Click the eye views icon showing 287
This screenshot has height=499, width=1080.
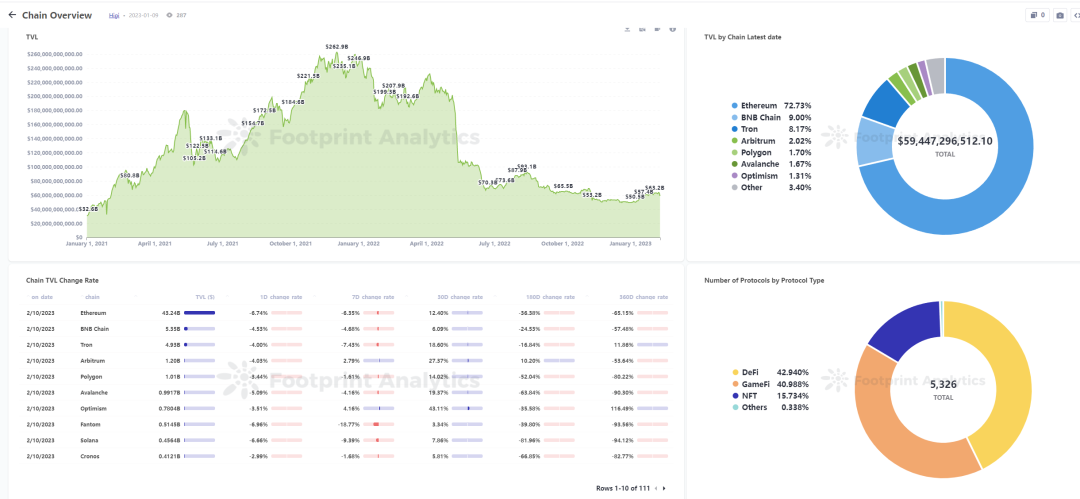pyautogui.click(x=169, y=15)
